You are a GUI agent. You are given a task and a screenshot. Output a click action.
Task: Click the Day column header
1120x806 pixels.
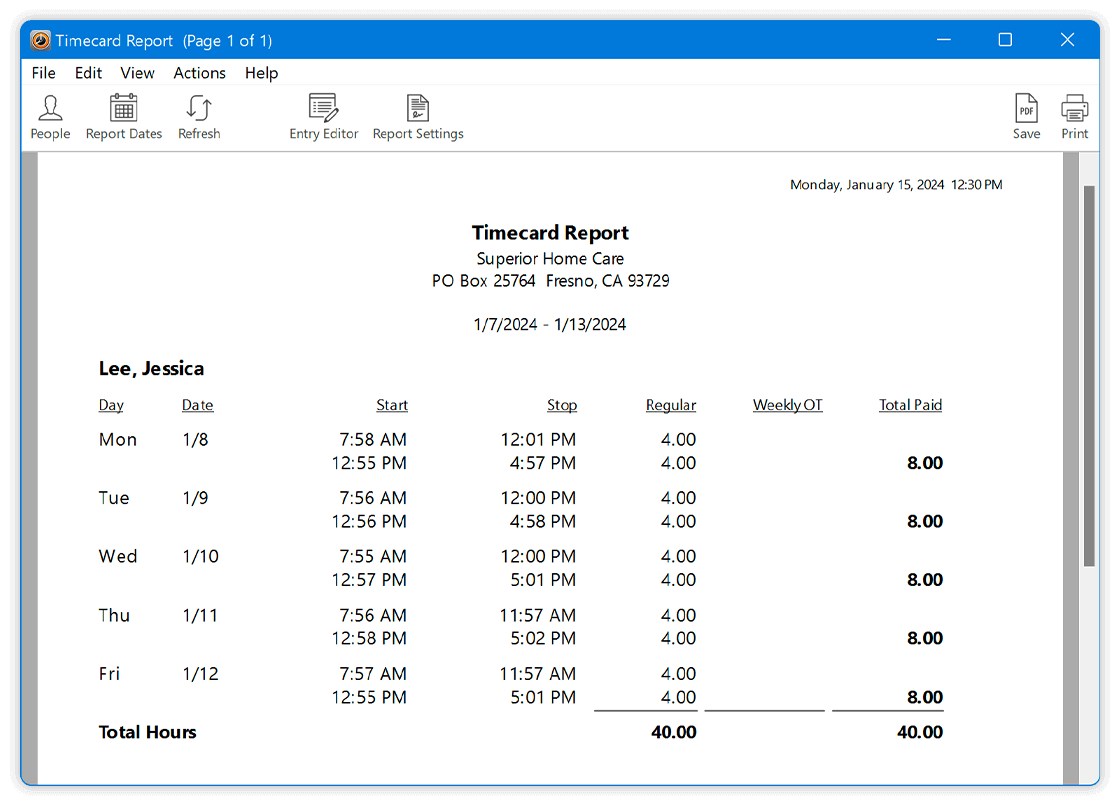pyautogui.click(x=110, y=405)
